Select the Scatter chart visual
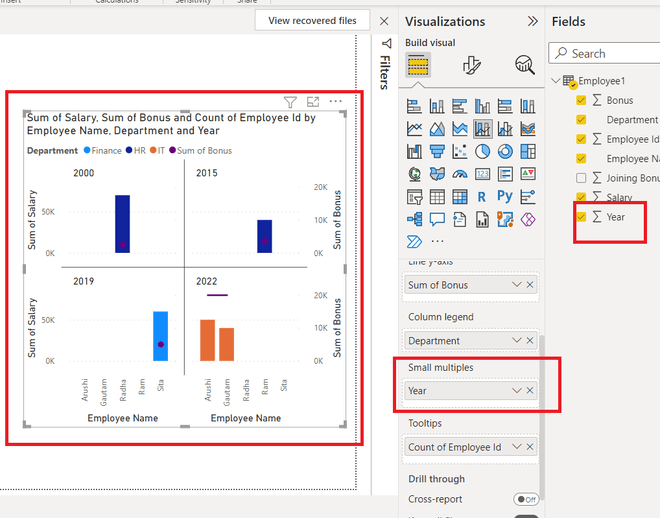Viewport: 660px width, 518px height. point(460,151)
